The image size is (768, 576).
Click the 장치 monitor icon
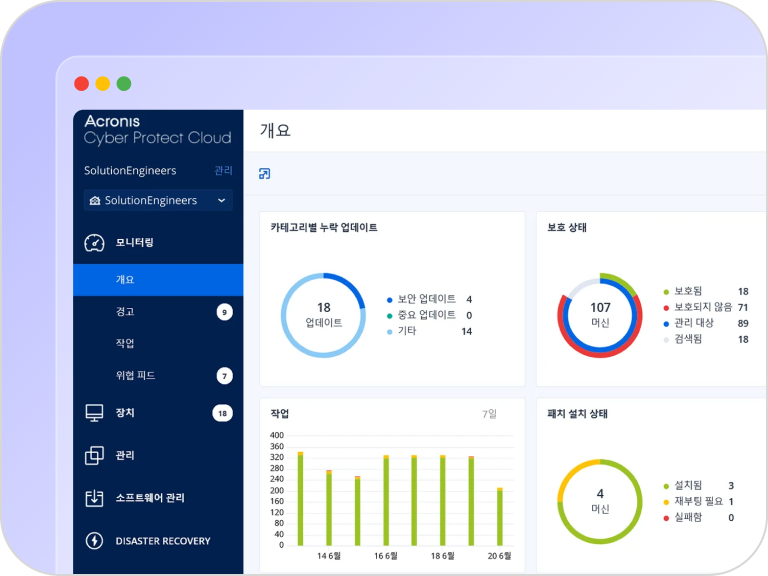95,412
